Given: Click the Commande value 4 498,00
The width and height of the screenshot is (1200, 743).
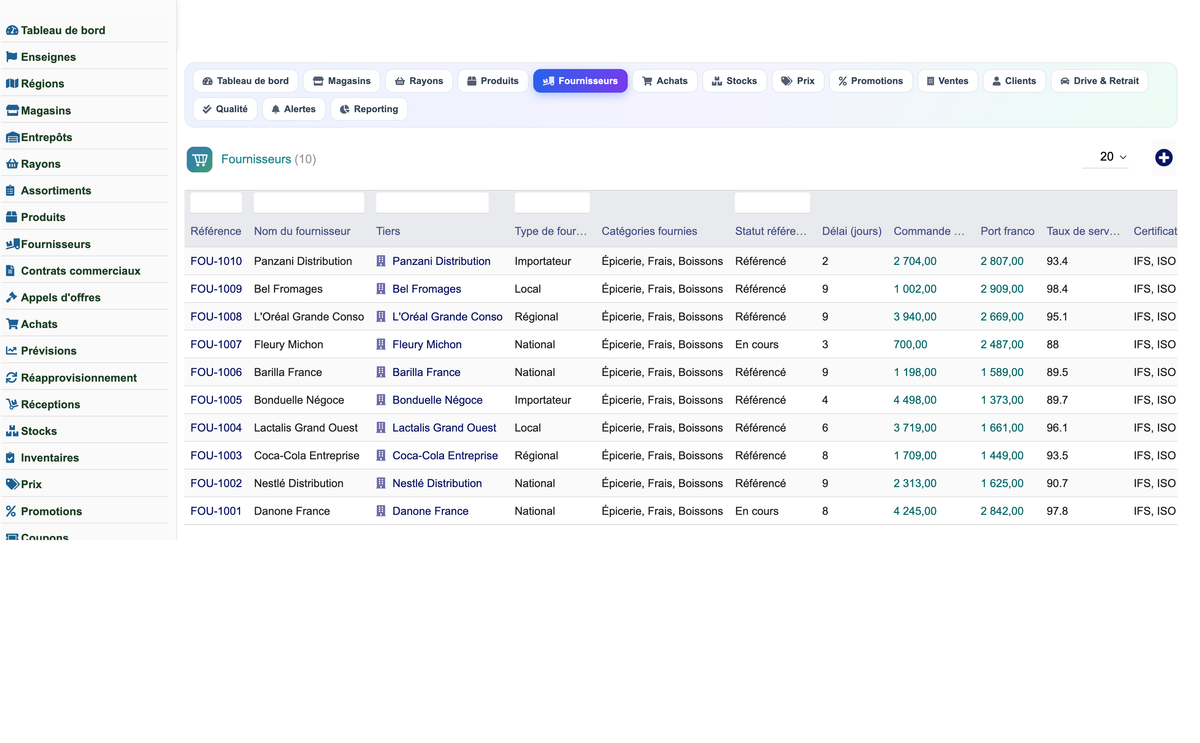Looking at the screenshot, I should 915,400.
